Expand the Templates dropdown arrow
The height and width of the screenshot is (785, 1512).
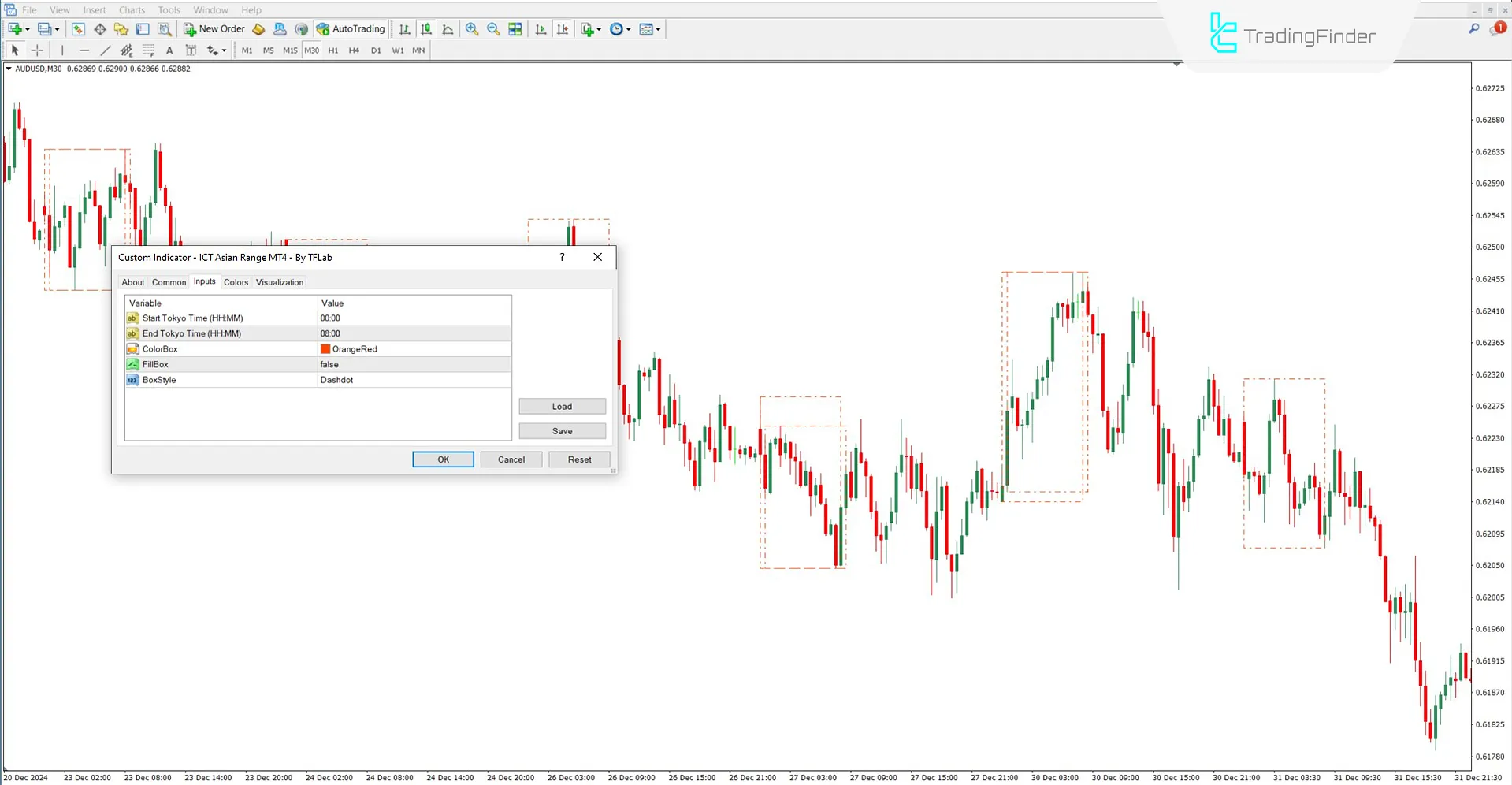(658, 29)
